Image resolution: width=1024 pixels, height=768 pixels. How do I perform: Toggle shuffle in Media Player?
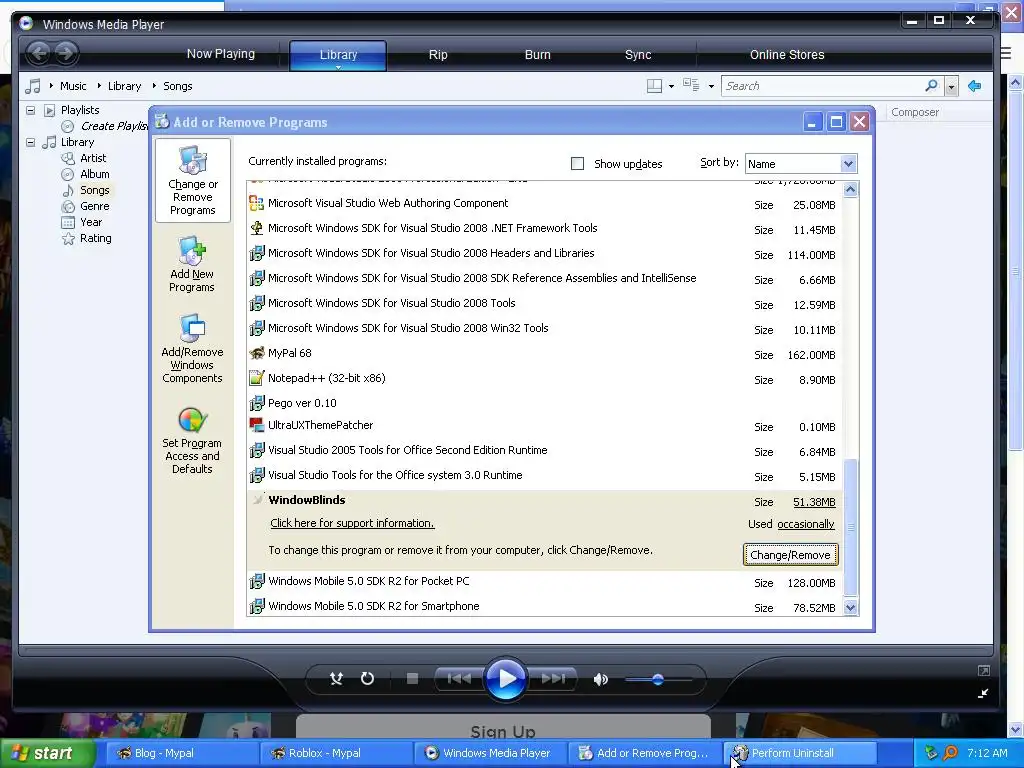[x=336, y=679]
